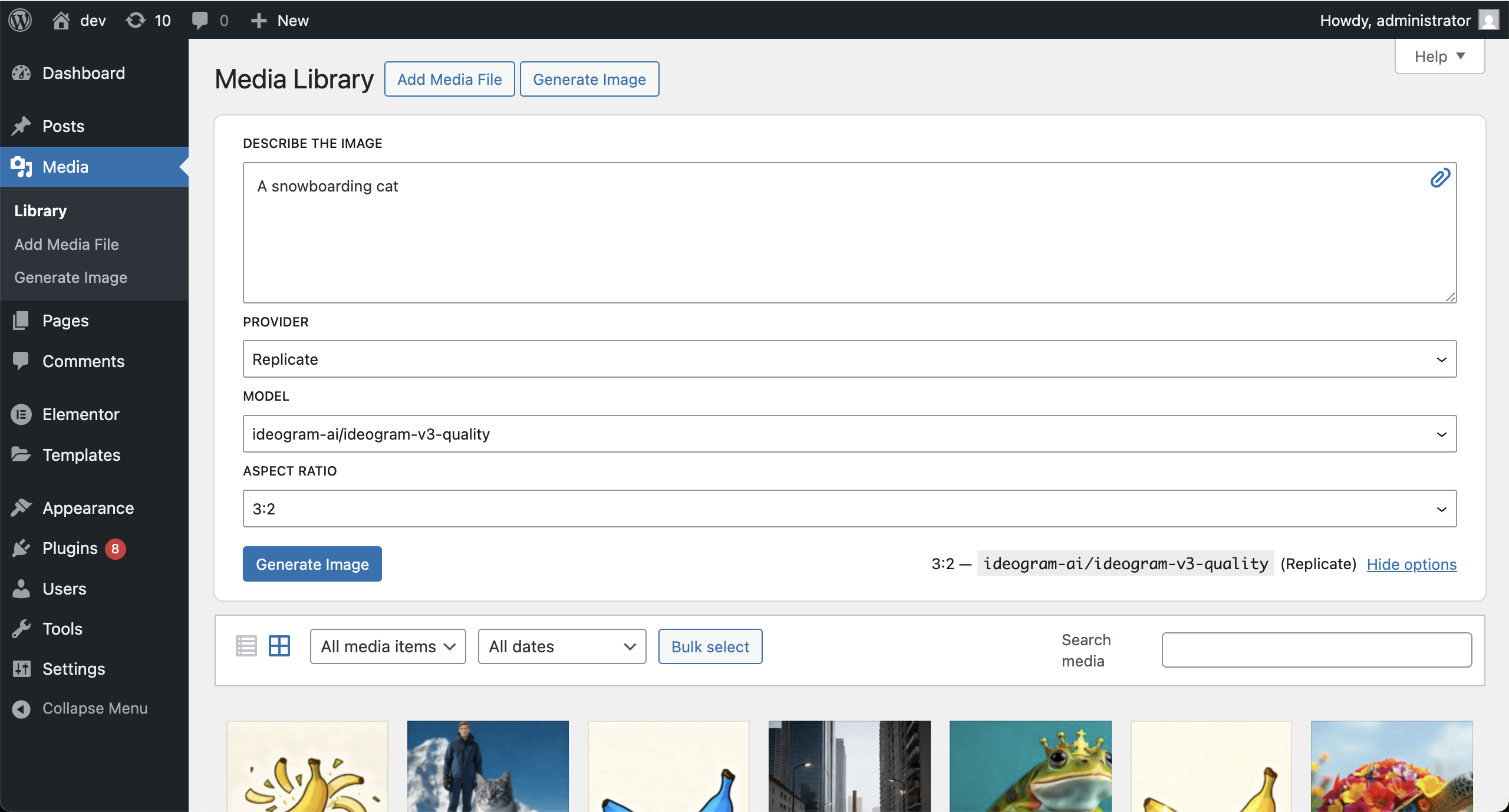Open the city buildings thumbnail
Image resolution: width=1509 pixels, height=812 pixels.
pyautogui.click(x=849, y=766)
